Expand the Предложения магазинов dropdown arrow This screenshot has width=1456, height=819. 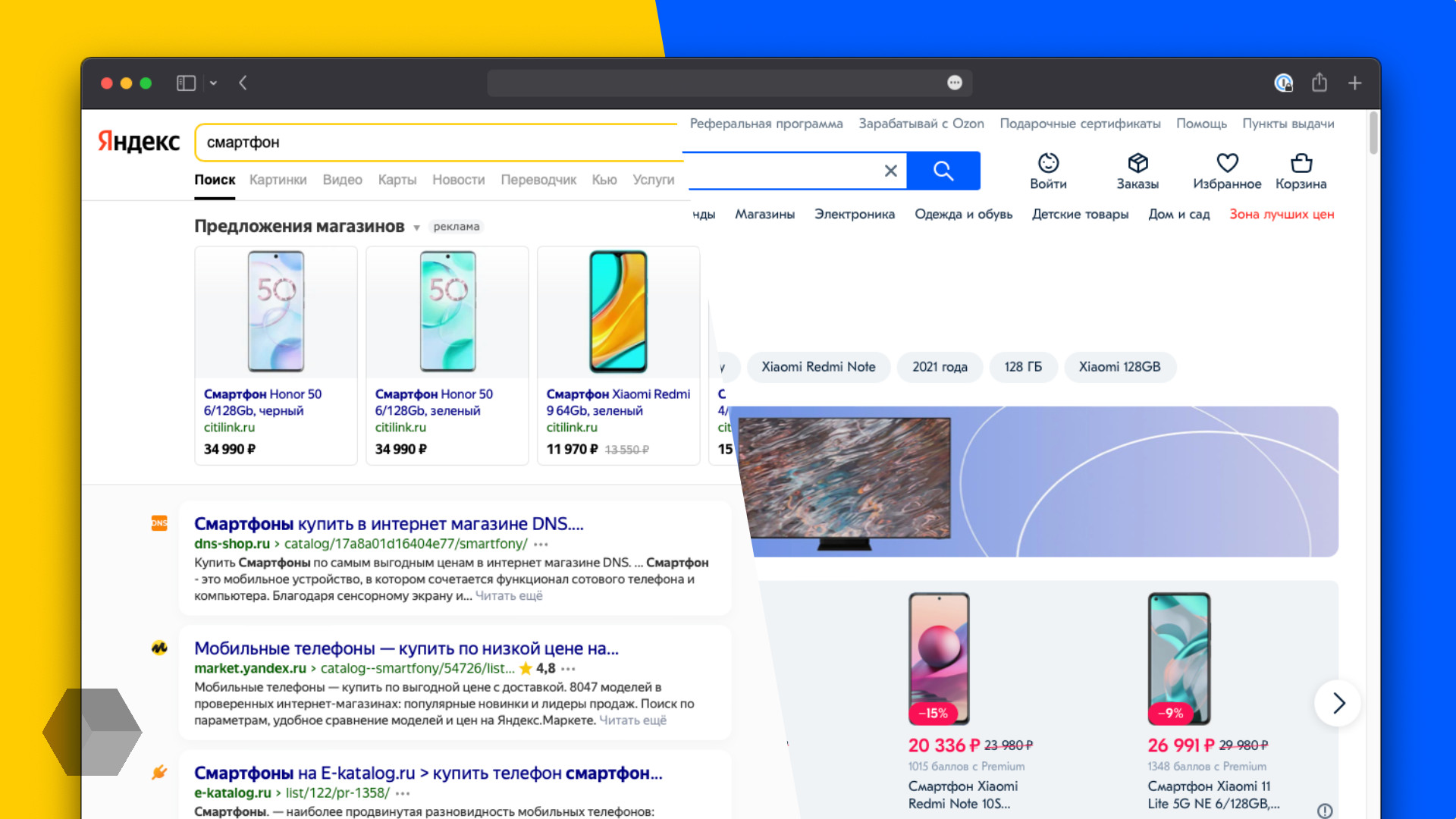416,227
